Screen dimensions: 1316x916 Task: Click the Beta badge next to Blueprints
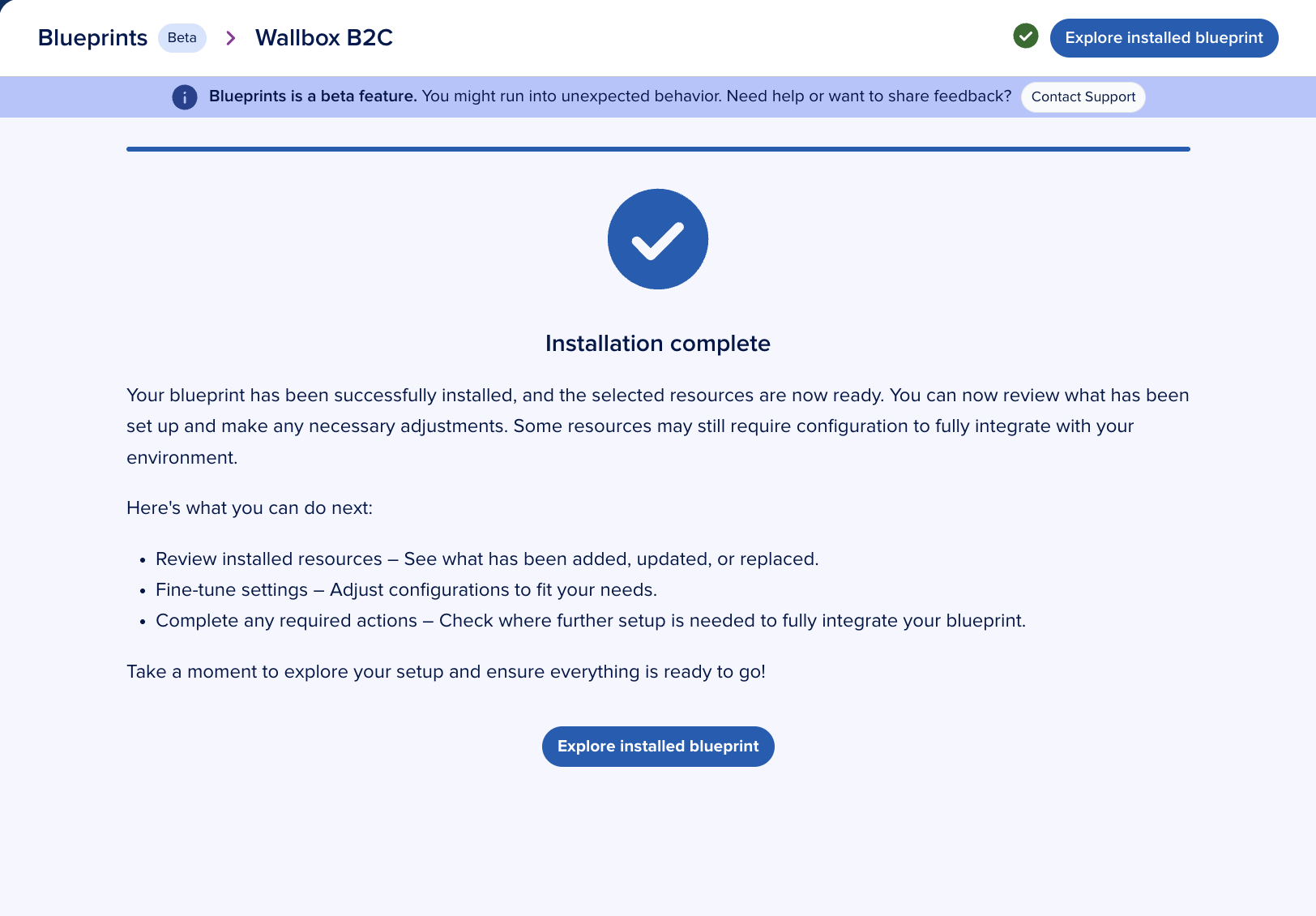[182, 38]
